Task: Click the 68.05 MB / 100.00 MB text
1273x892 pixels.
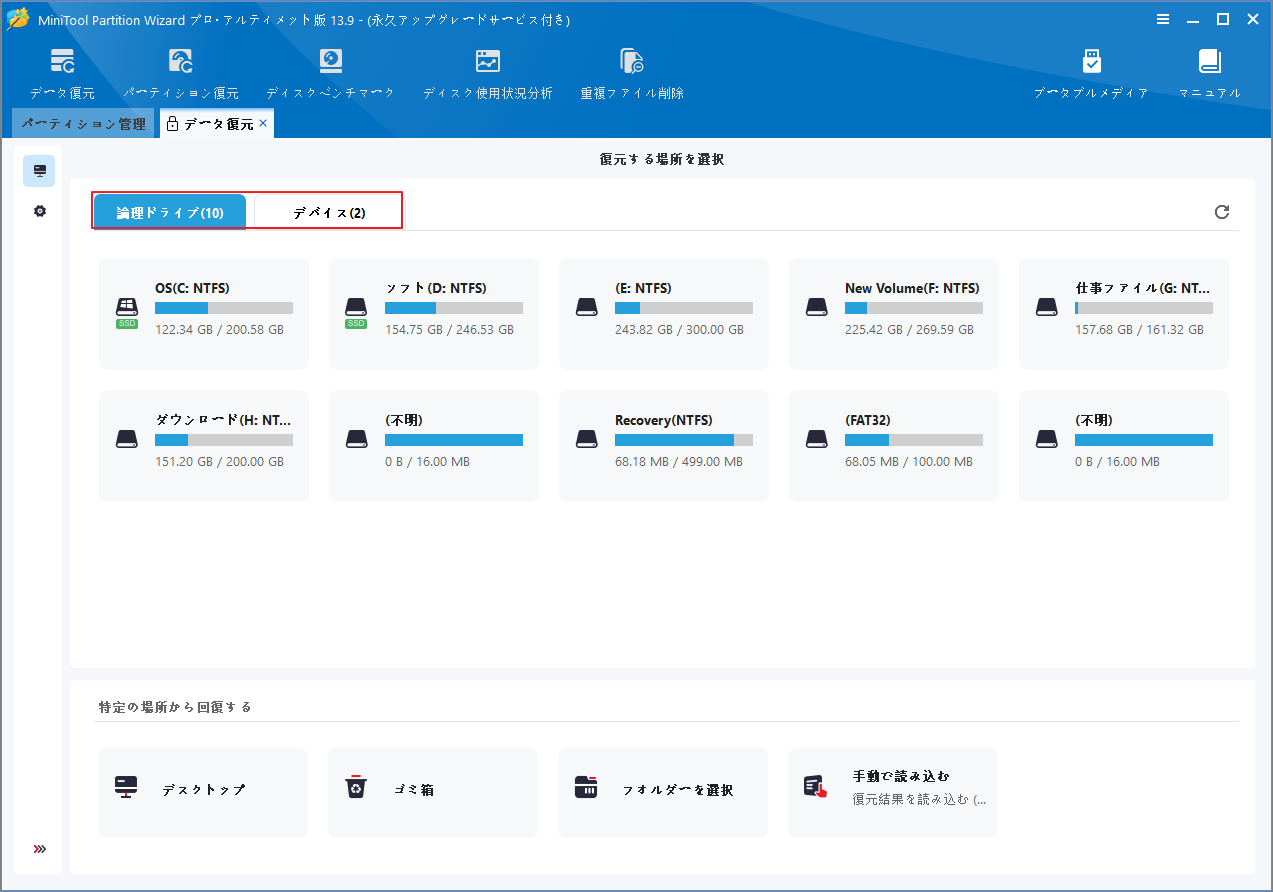Action: point(909,461)
